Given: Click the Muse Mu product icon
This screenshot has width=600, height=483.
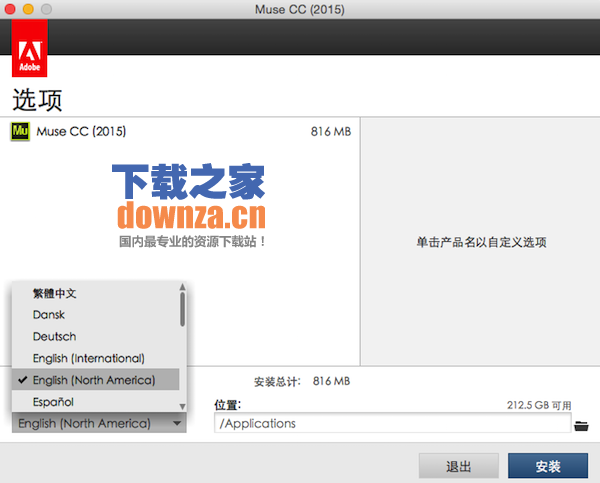Looking at the screenshot, I should coord(20,132).
